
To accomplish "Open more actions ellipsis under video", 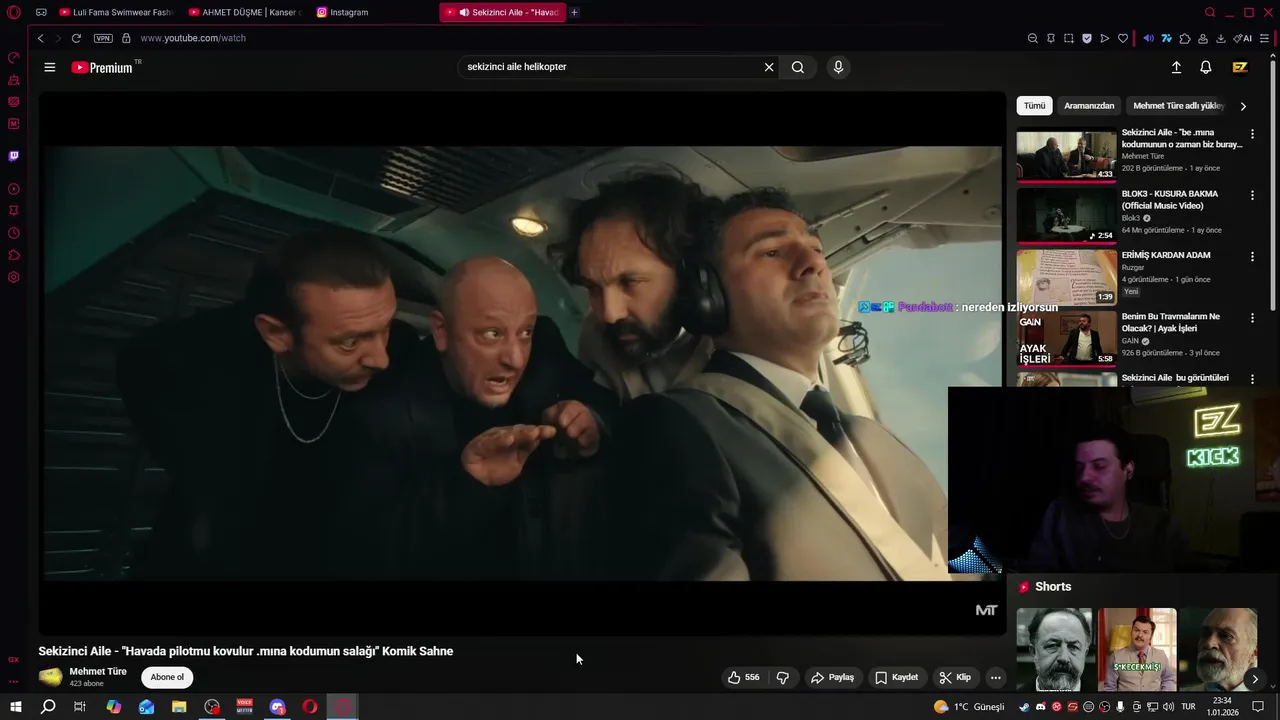I will [995, 677].
